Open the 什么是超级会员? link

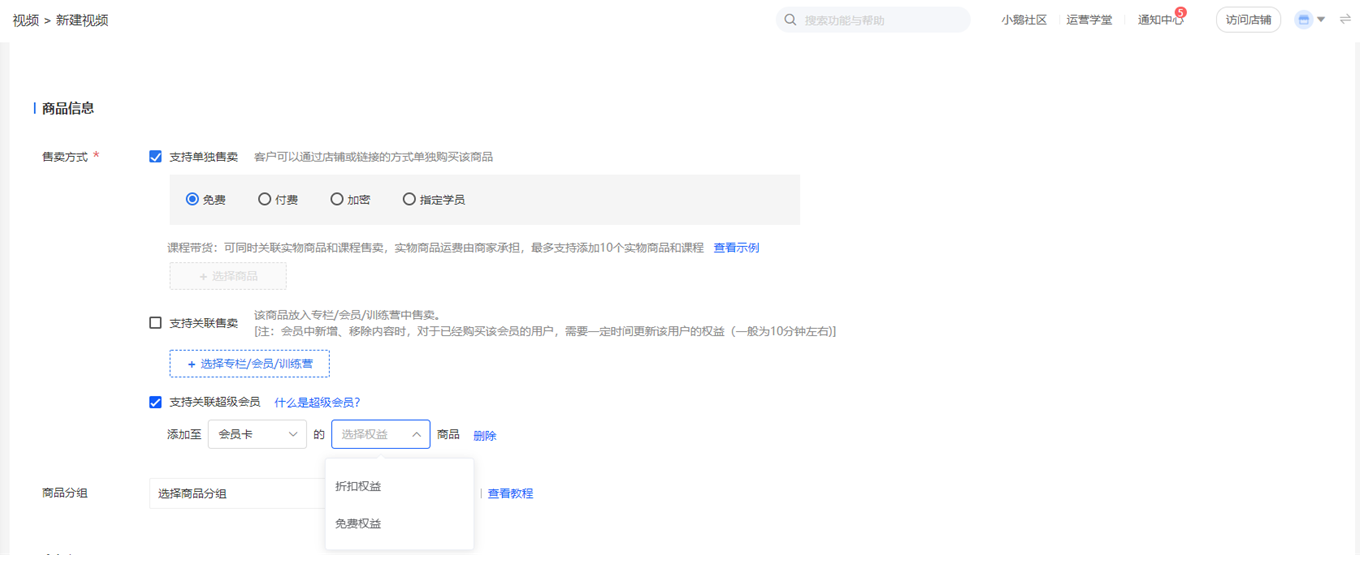tap(317, 402)
